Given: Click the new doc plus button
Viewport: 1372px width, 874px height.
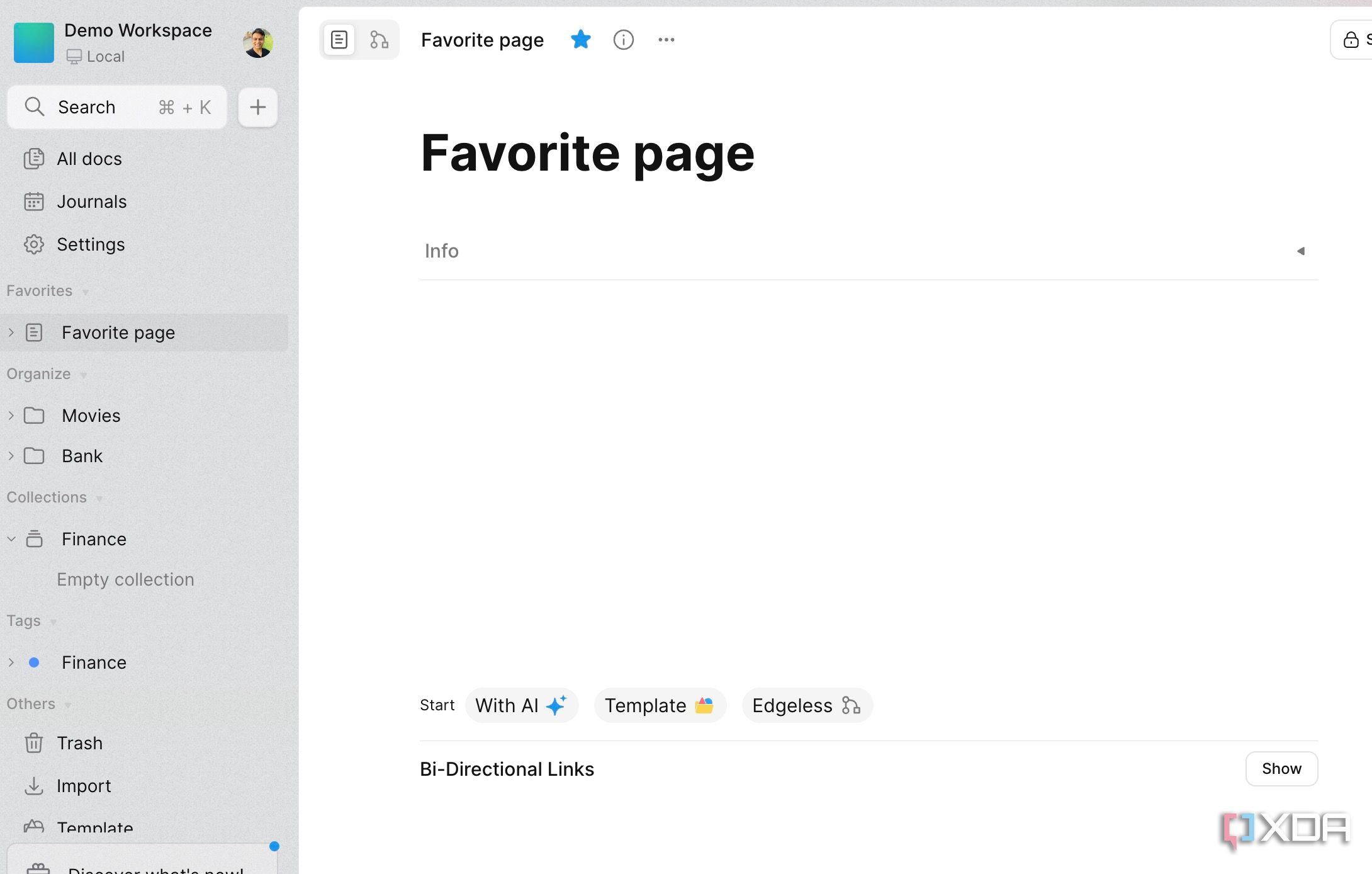Looking at the screenshot, I should tap(257, 107).
